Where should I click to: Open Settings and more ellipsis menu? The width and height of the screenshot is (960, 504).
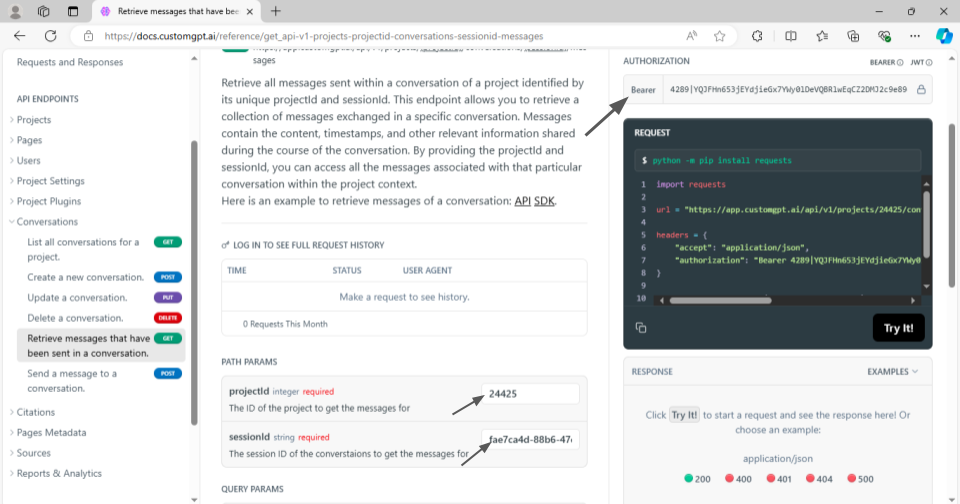[x=915, y=36]
